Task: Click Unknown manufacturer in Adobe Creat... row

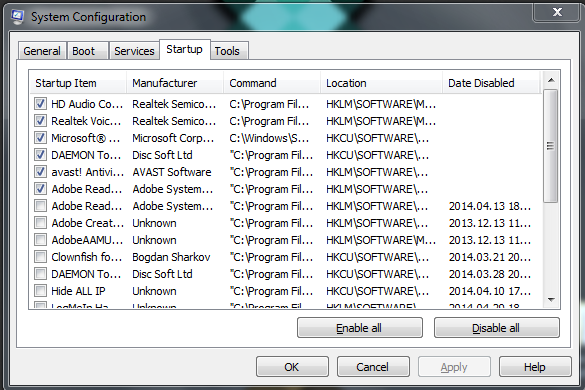Action: (154, 223)
